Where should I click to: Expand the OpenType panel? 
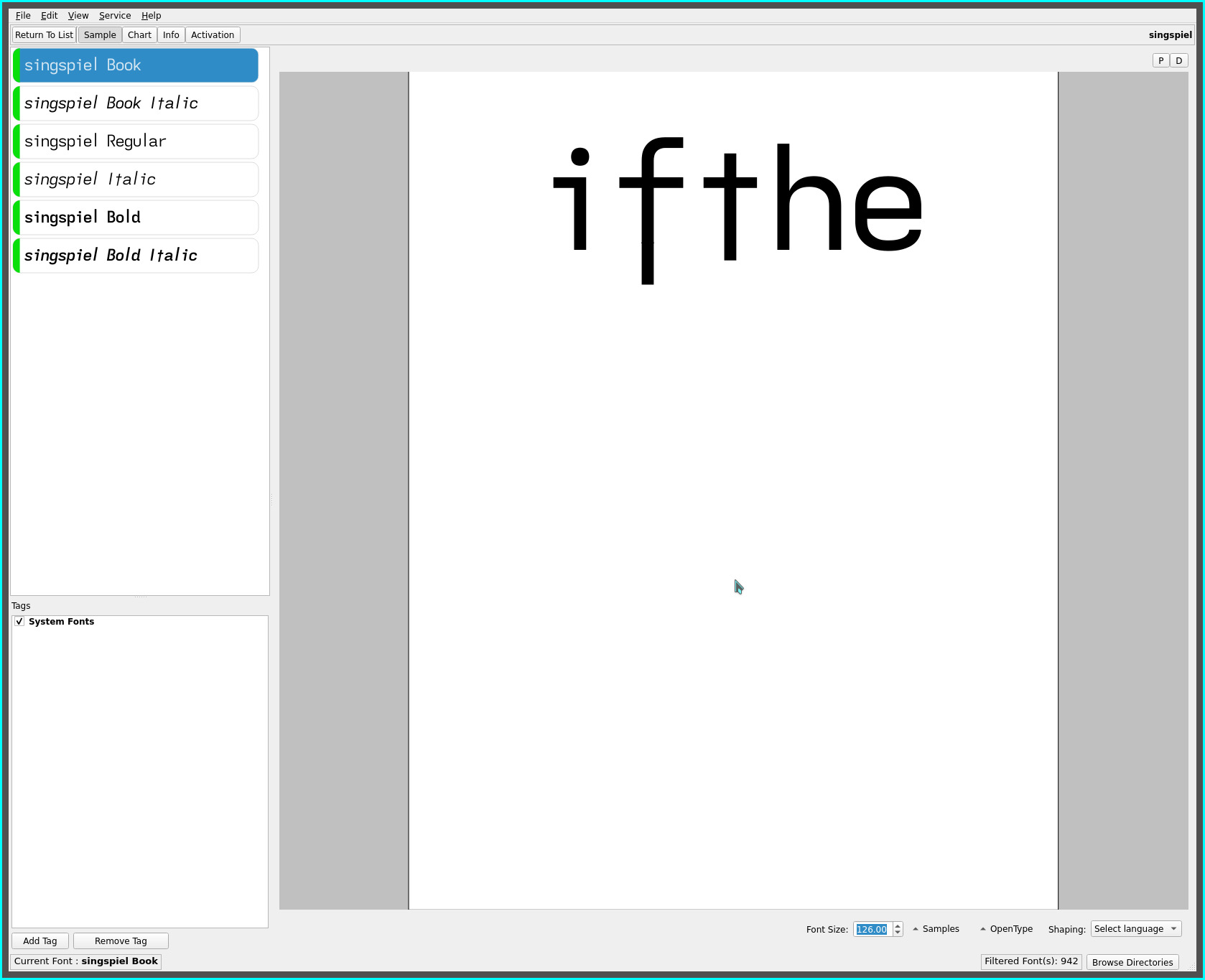click(x=1006, y=929)
